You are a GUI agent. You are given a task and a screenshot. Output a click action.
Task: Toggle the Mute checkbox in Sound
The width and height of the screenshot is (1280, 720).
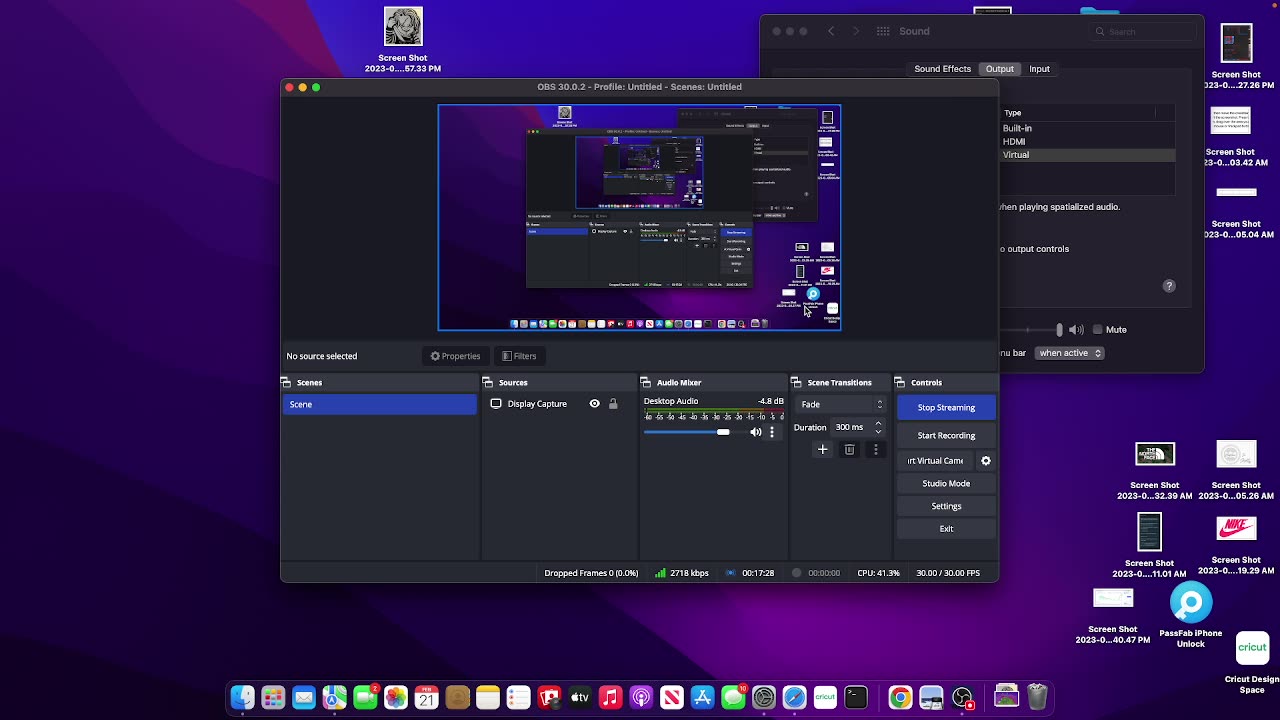point(1097,329)
